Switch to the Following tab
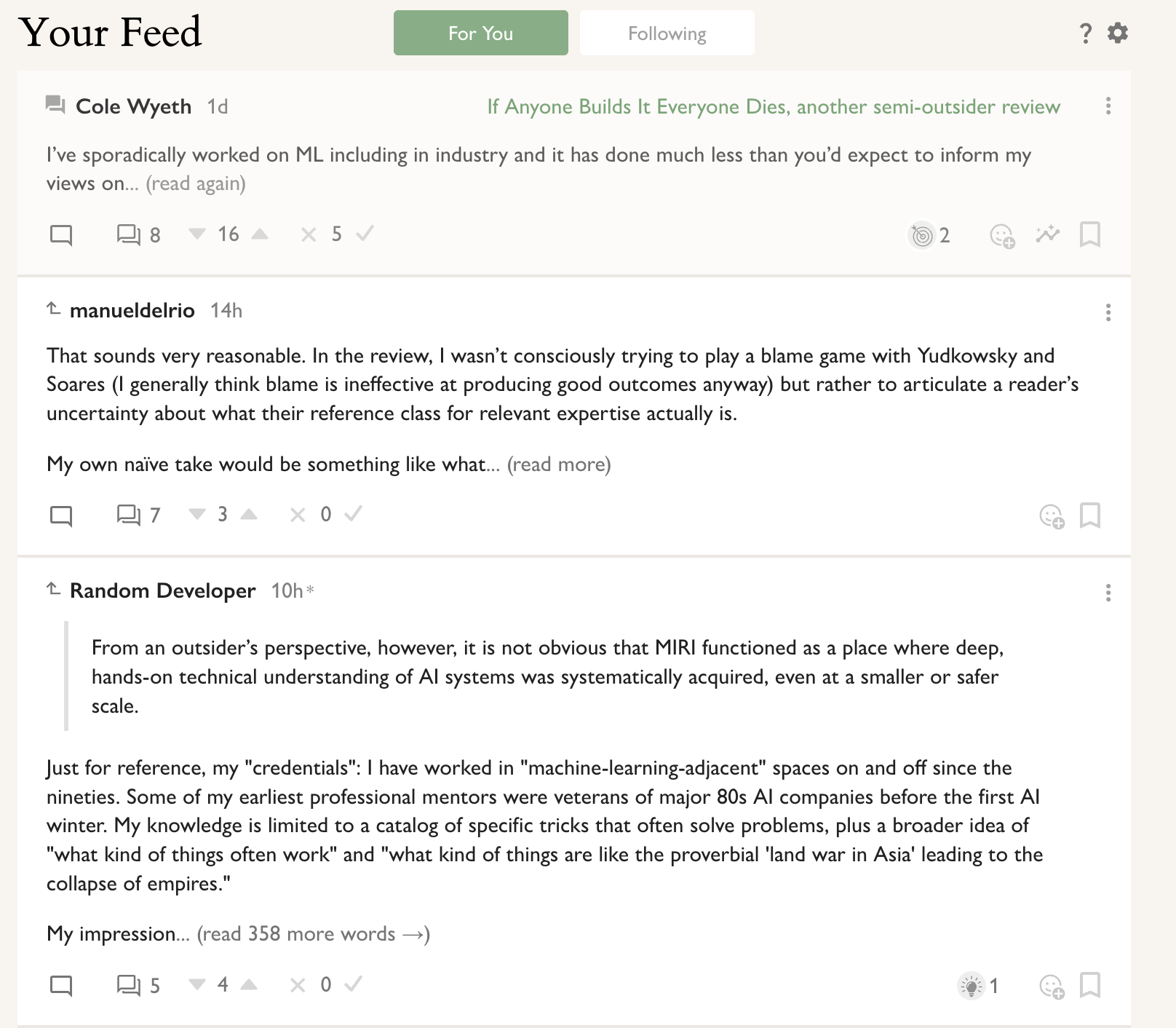1176x1028 pixels. (x=667, y=33)
